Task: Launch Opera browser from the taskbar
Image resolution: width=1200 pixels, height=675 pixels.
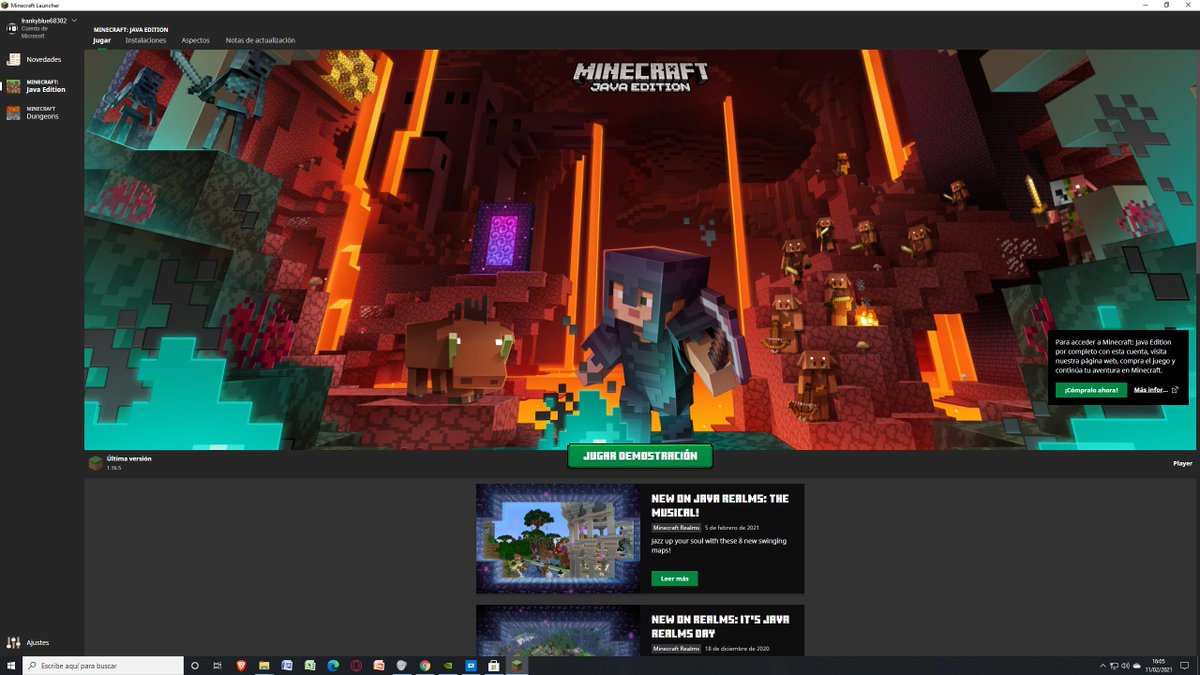Action: pyautogui.click(x=356, y=665)
